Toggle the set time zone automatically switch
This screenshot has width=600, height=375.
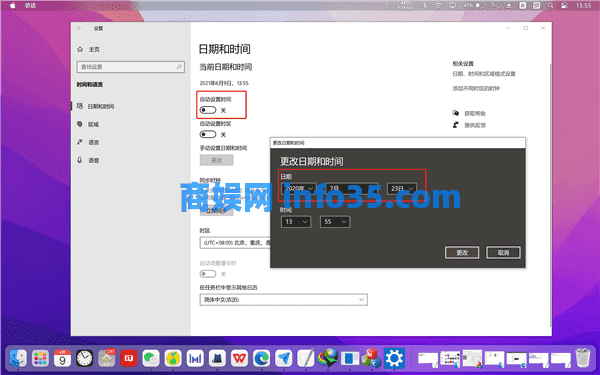point(208,134)
